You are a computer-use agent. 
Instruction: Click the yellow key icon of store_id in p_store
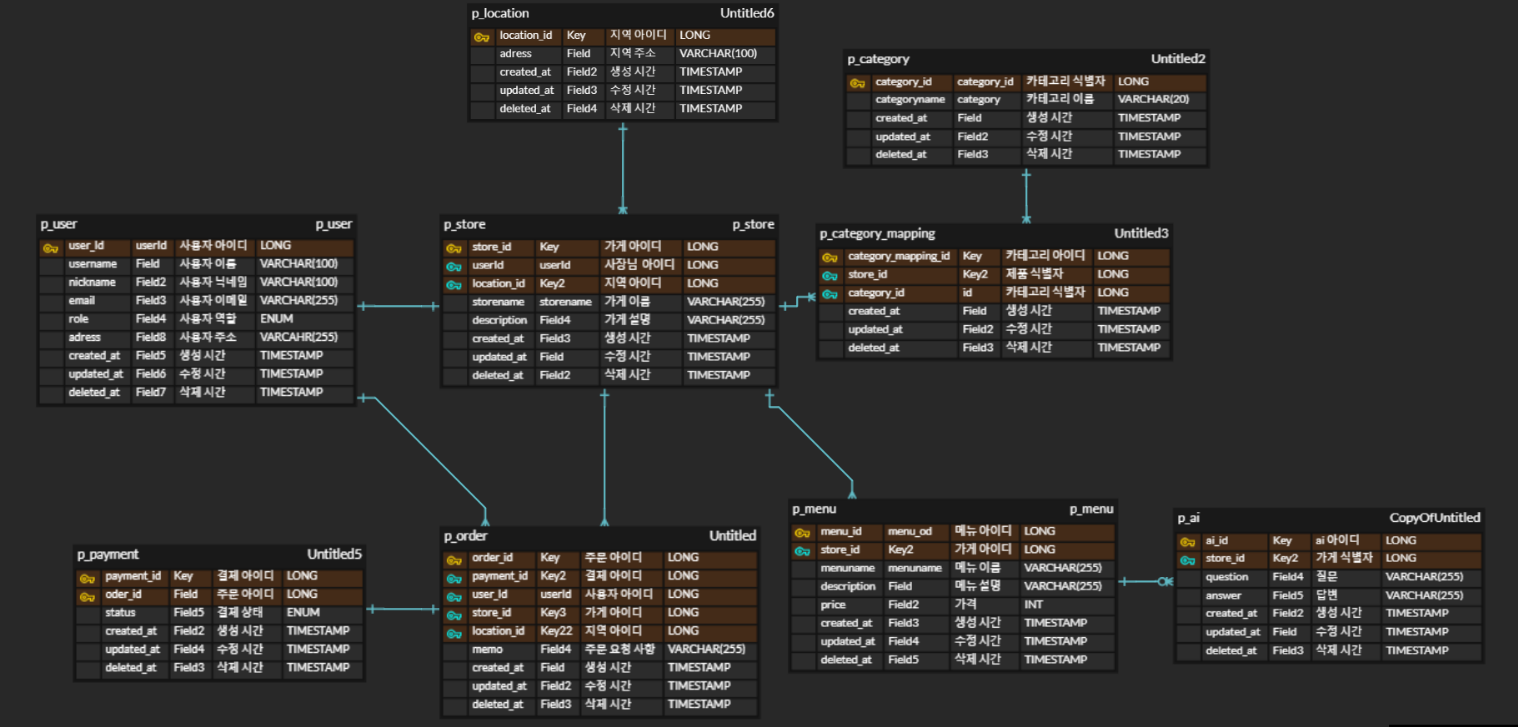(454, 247)
